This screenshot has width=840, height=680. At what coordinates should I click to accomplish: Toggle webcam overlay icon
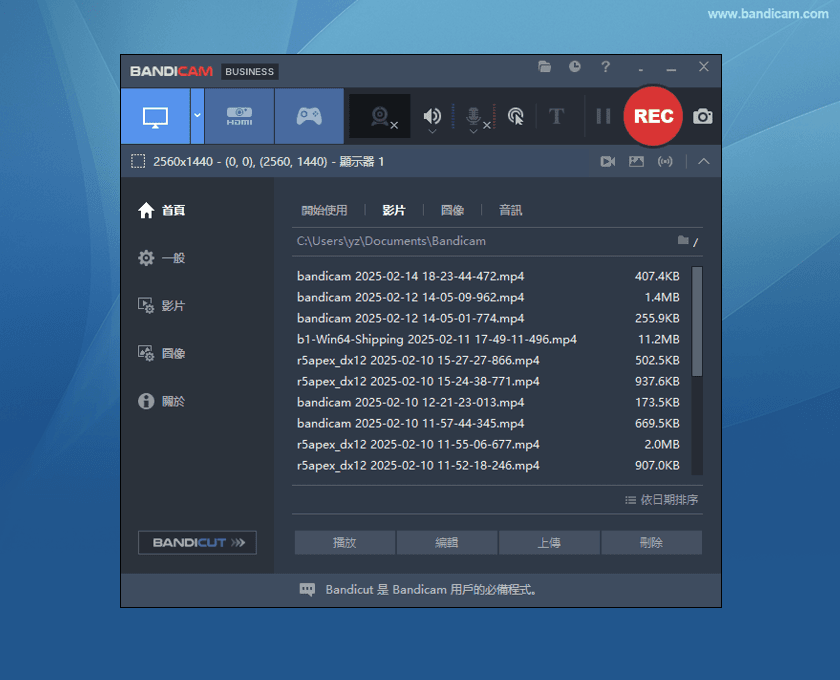pos(380,116)
